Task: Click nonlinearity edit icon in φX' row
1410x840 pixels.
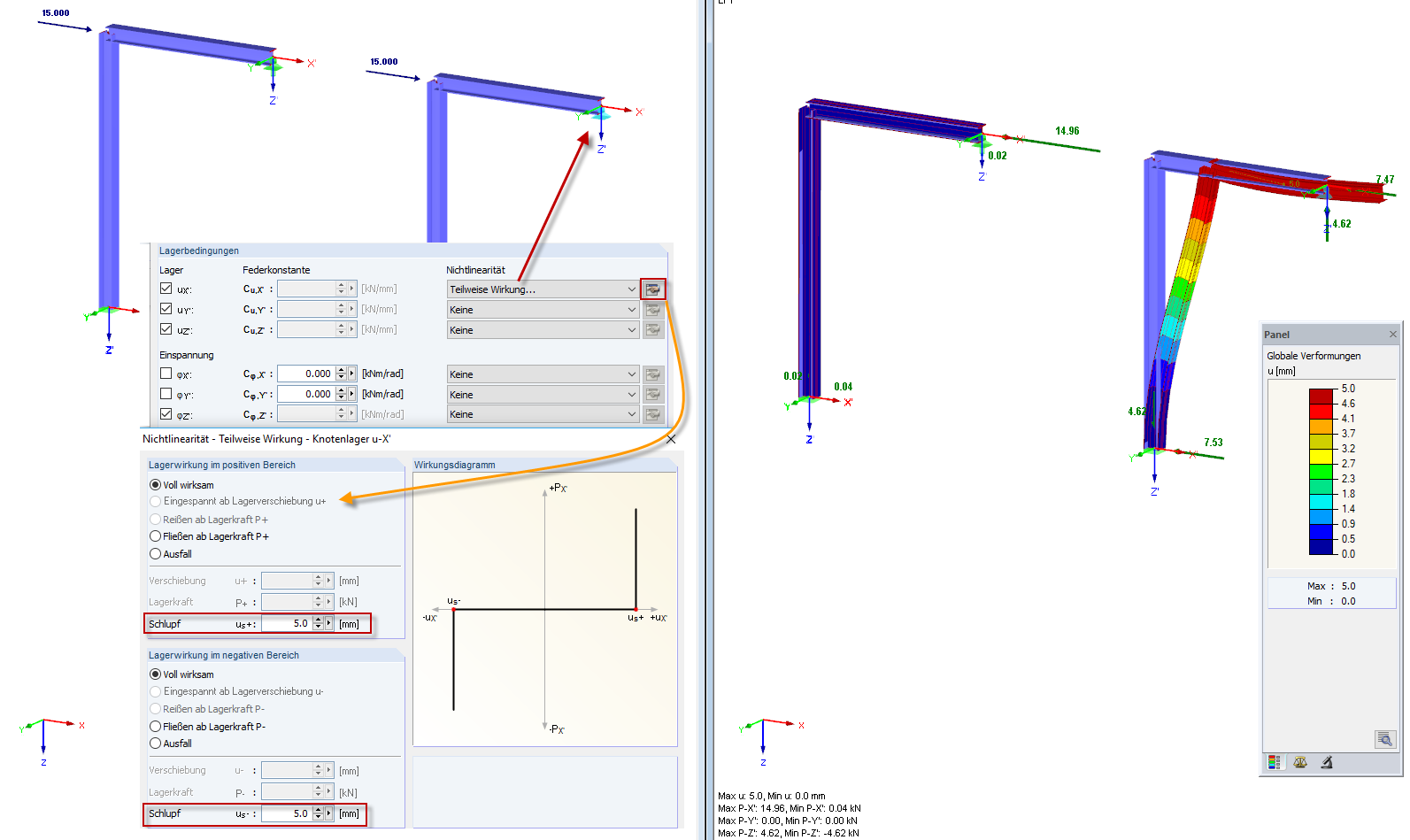Action: [652, 374]
